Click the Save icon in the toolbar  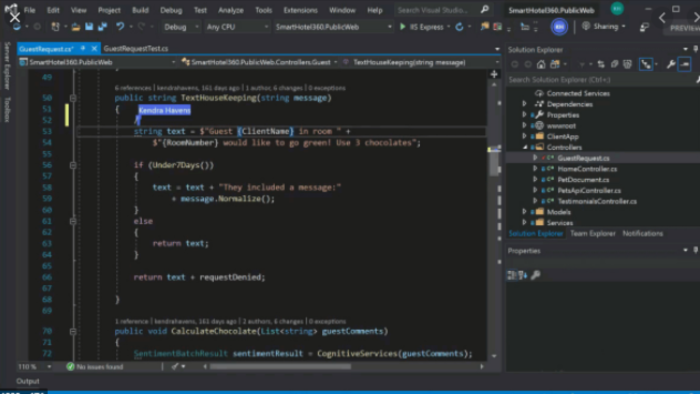(89, 27)
